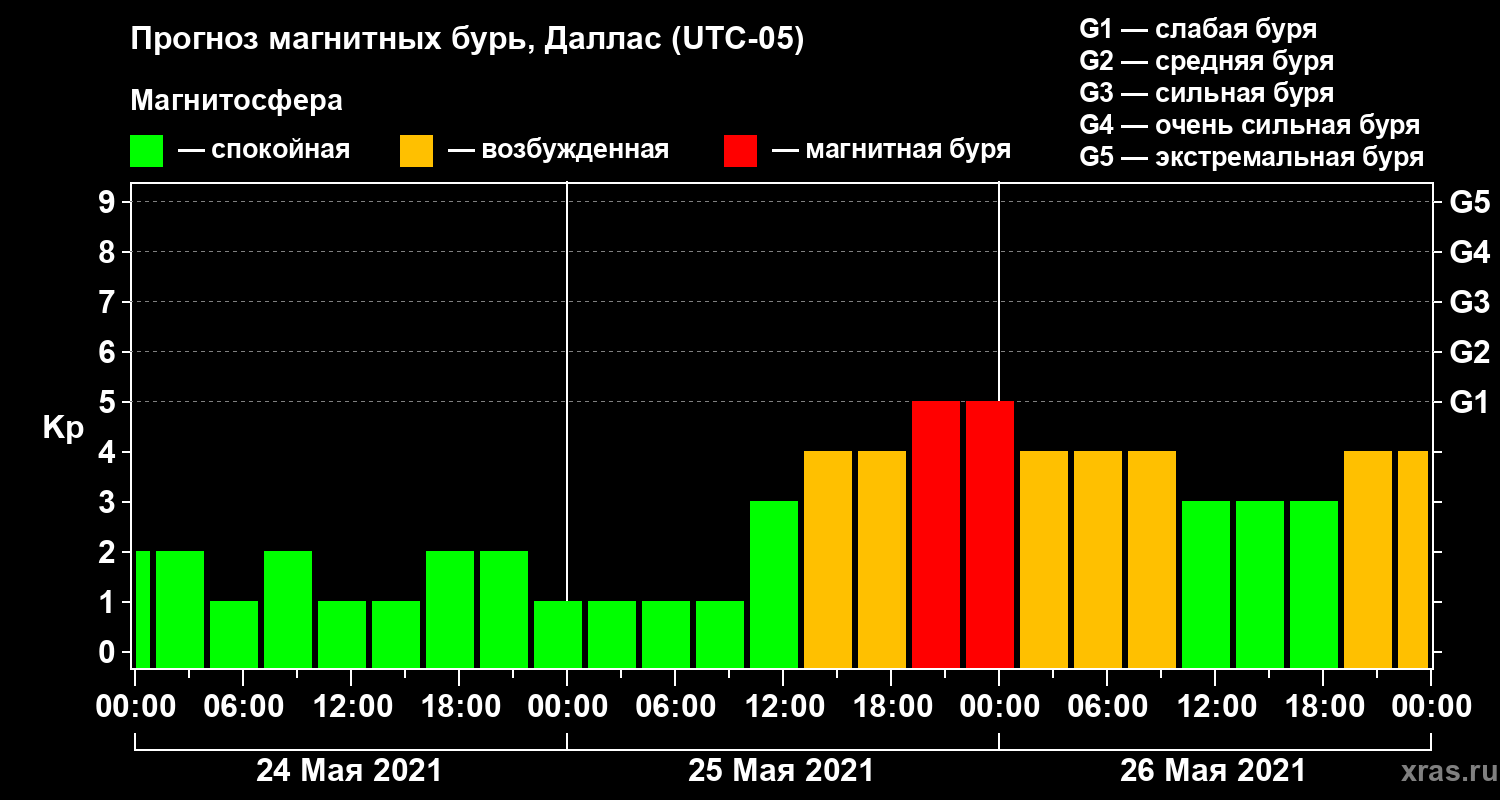1500x800 pixels.
Task: Click the "G4 — очень сильная буря" legend line
Action: 1250,125
